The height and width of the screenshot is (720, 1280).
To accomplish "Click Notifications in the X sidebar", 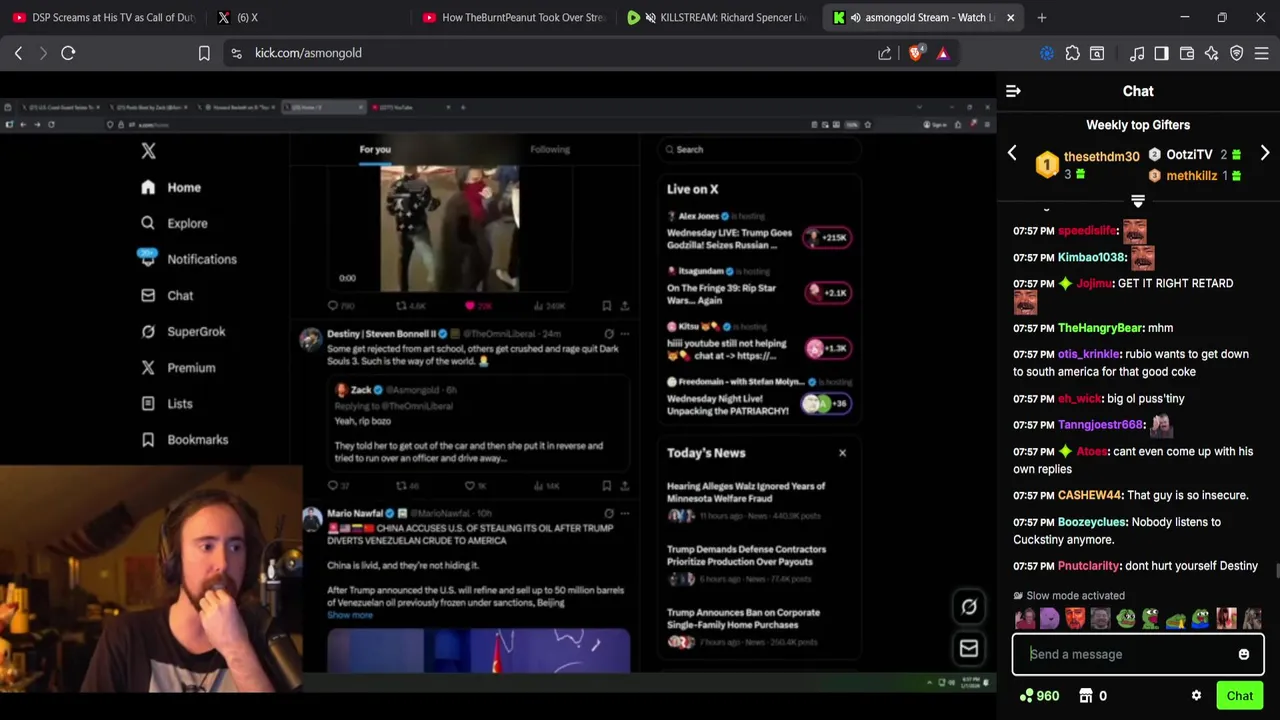I will (189, 259).
